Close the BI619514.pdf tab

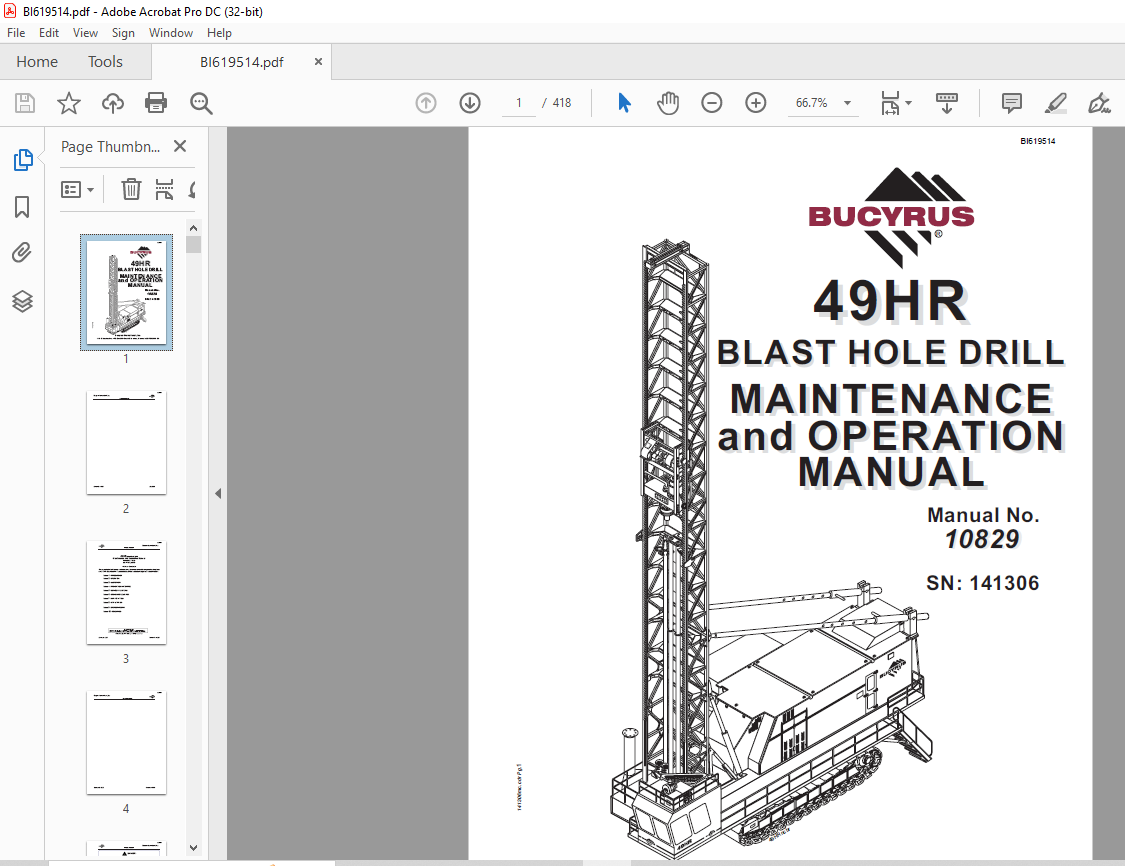coord(319,62)
